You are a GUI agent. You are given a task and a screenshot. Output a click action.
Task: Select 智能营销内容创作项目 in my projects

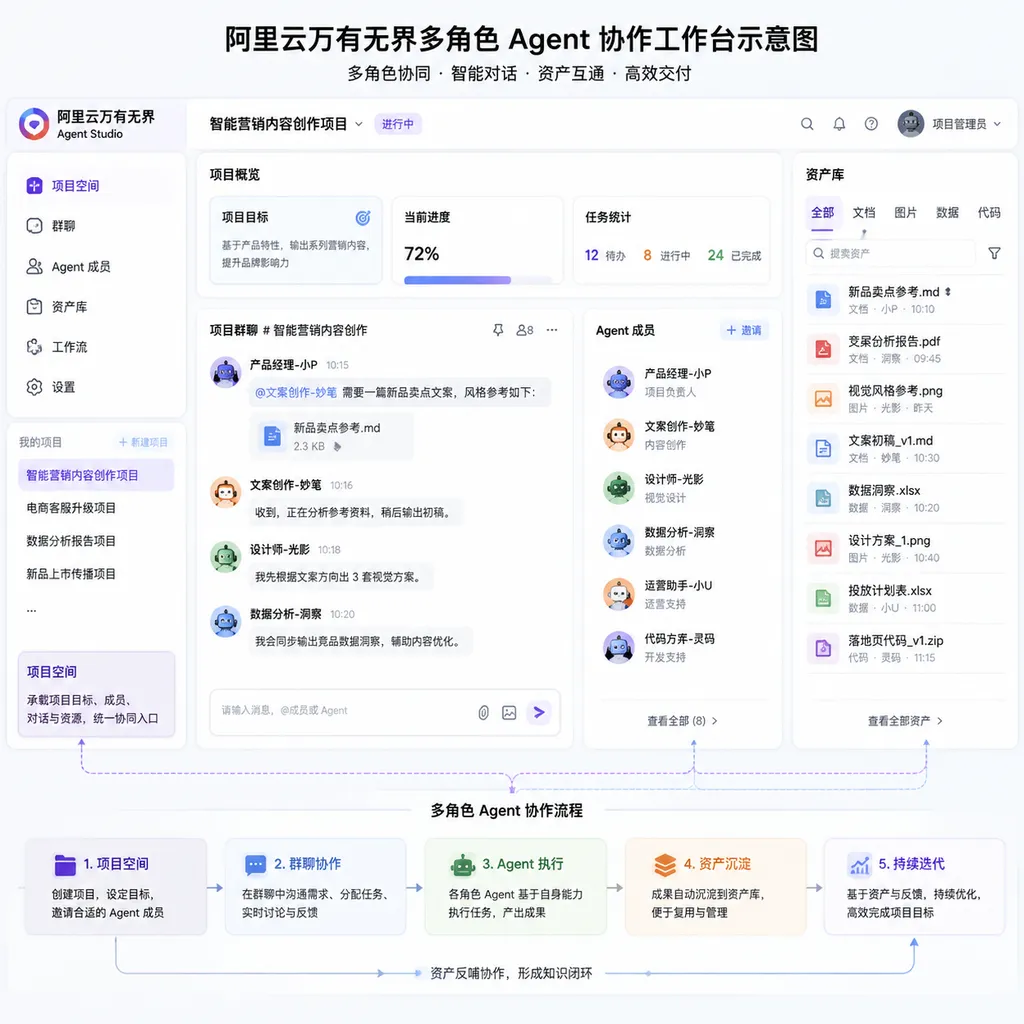[x=96, y=475]
